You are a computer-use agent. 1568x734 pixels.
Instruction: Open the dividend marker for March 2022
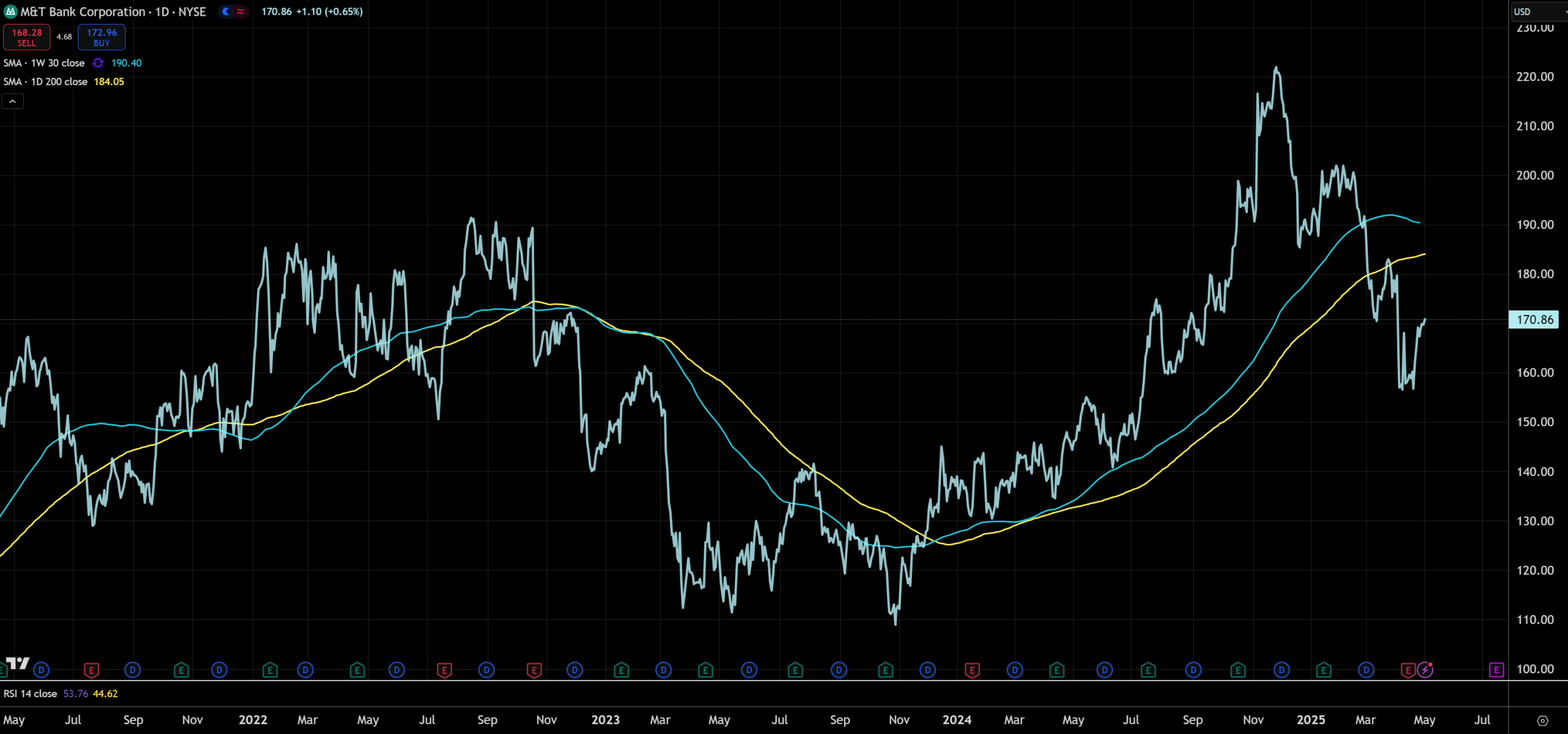pos(306,670)
